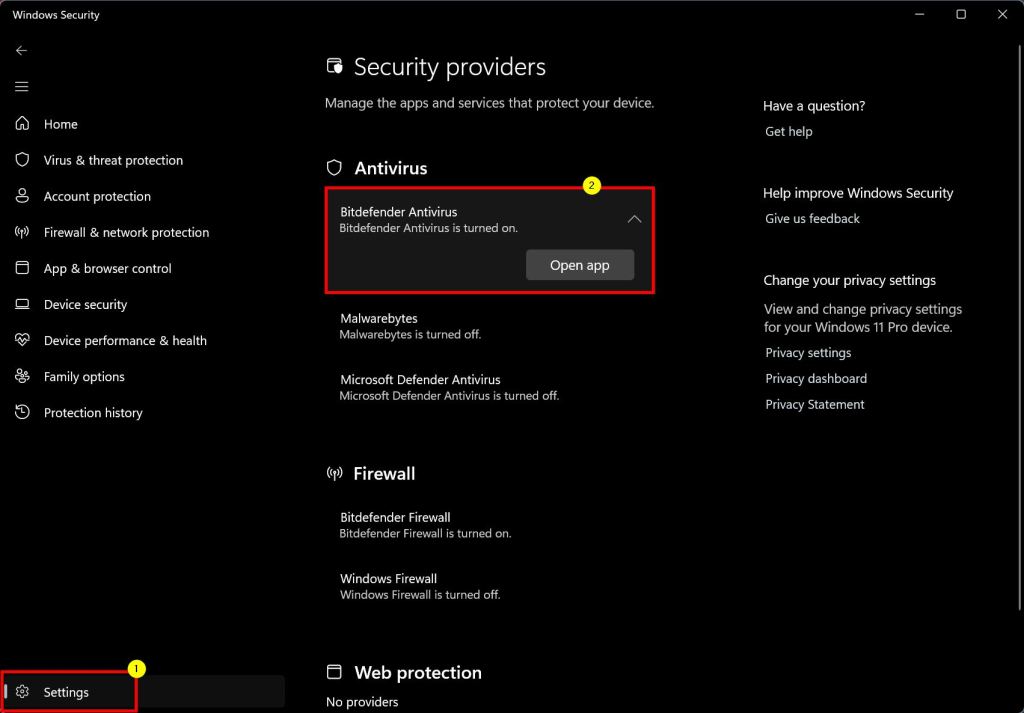The width and height of the screenshot is (1024, 713).
Task: Click Open app for Bitdefender Antivirus
Action: tap(580, 265)
